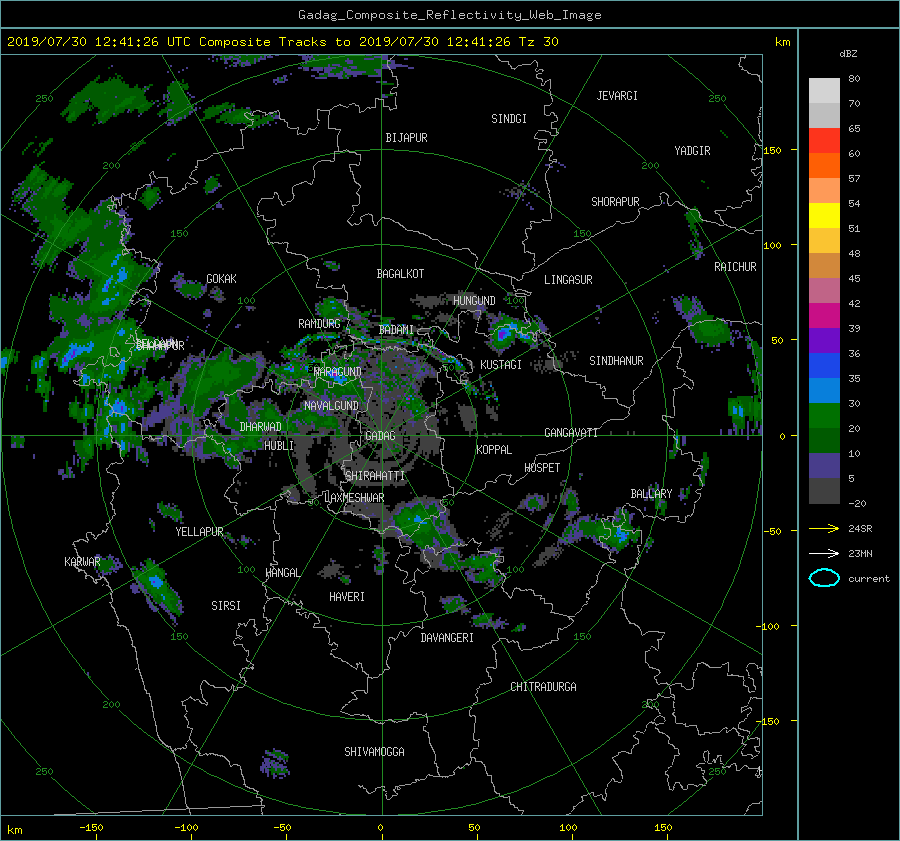Click the LINGASUR city label
900x841 pixels.
(x=568, y=280)
